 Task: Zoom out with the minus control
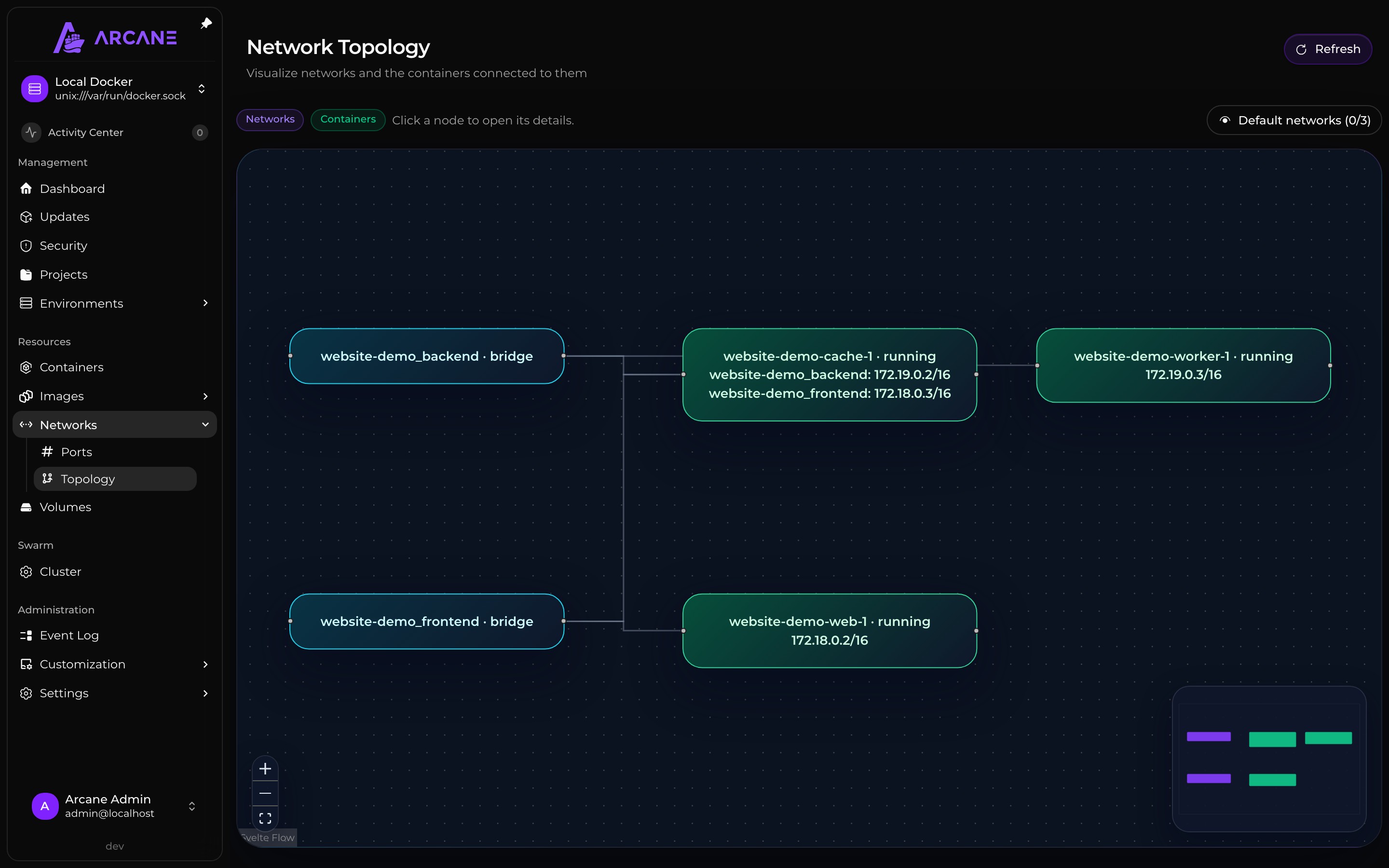coord(265,793)
